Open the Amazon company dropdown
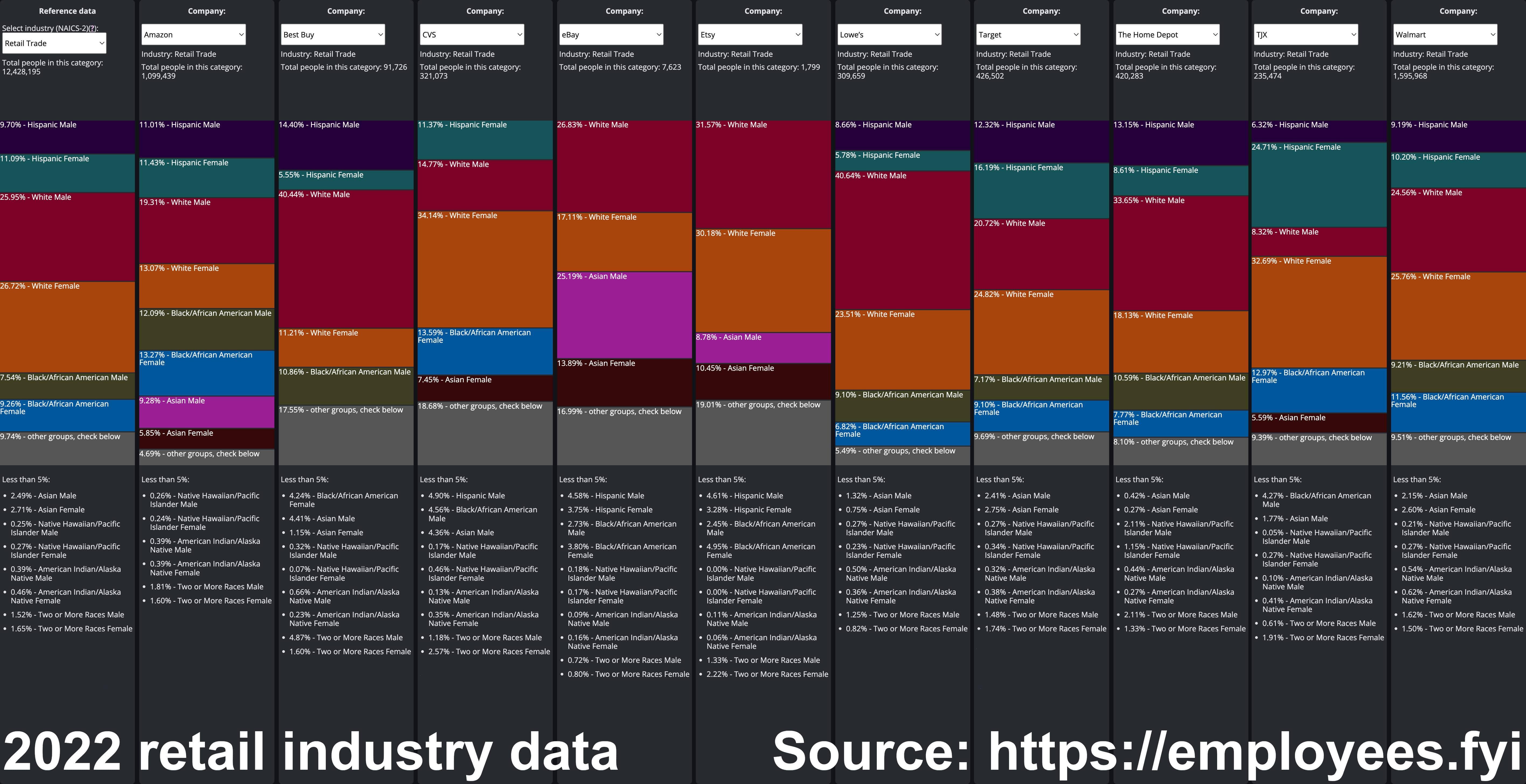This screenshot has height=784, width=1526. click(193, 34)
